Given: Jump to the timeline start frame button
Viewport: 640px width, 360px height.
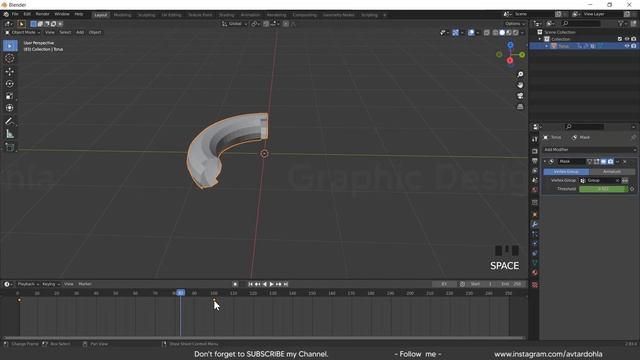Looking at the screenshot, I should pyautogui.click(x=251, y=284).
